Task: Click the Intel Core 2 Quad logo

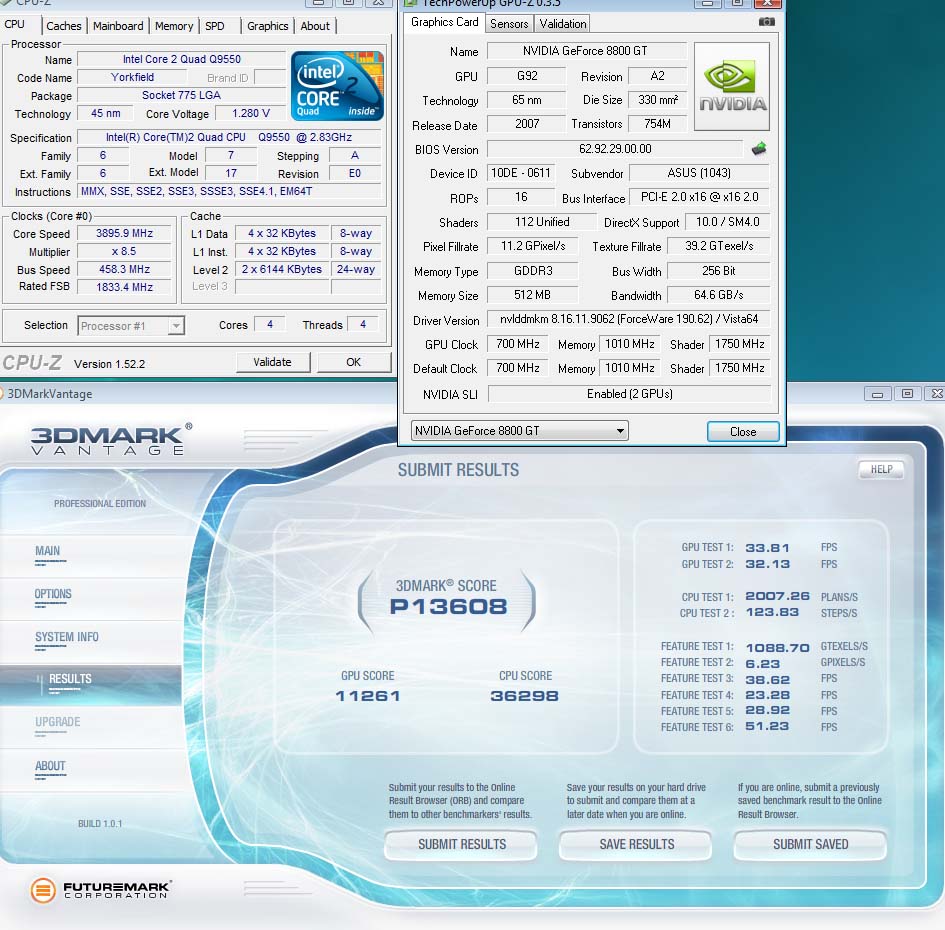Action: coord(337,86)
